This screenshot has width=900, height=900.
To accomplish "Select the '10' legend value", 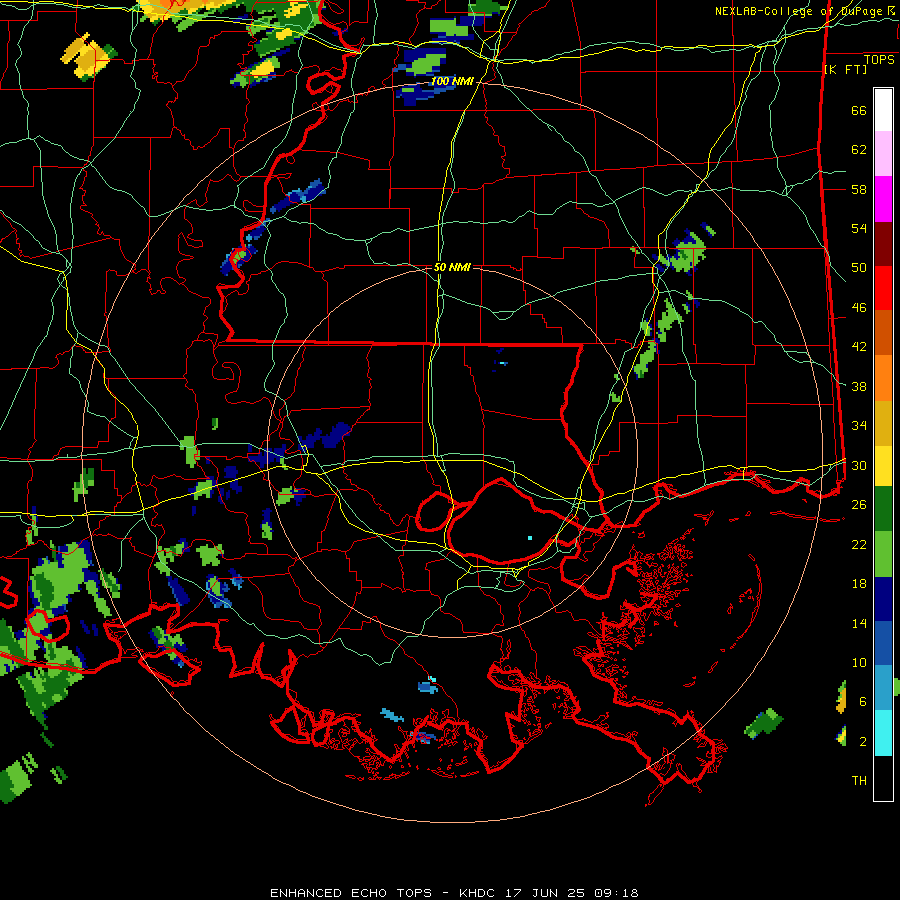I will pyautogui.click(x=859, y=662).
